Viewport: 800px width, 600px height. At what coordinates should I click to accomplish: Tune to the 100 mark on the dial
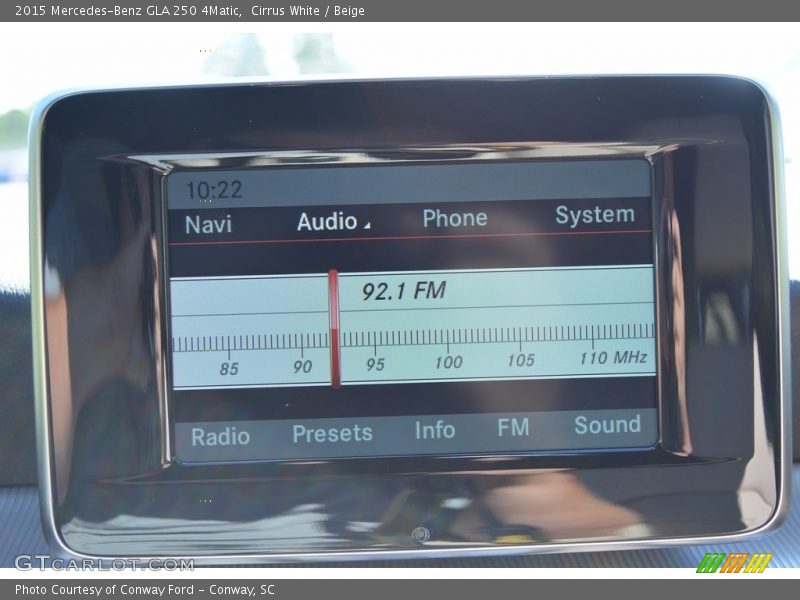448,362
